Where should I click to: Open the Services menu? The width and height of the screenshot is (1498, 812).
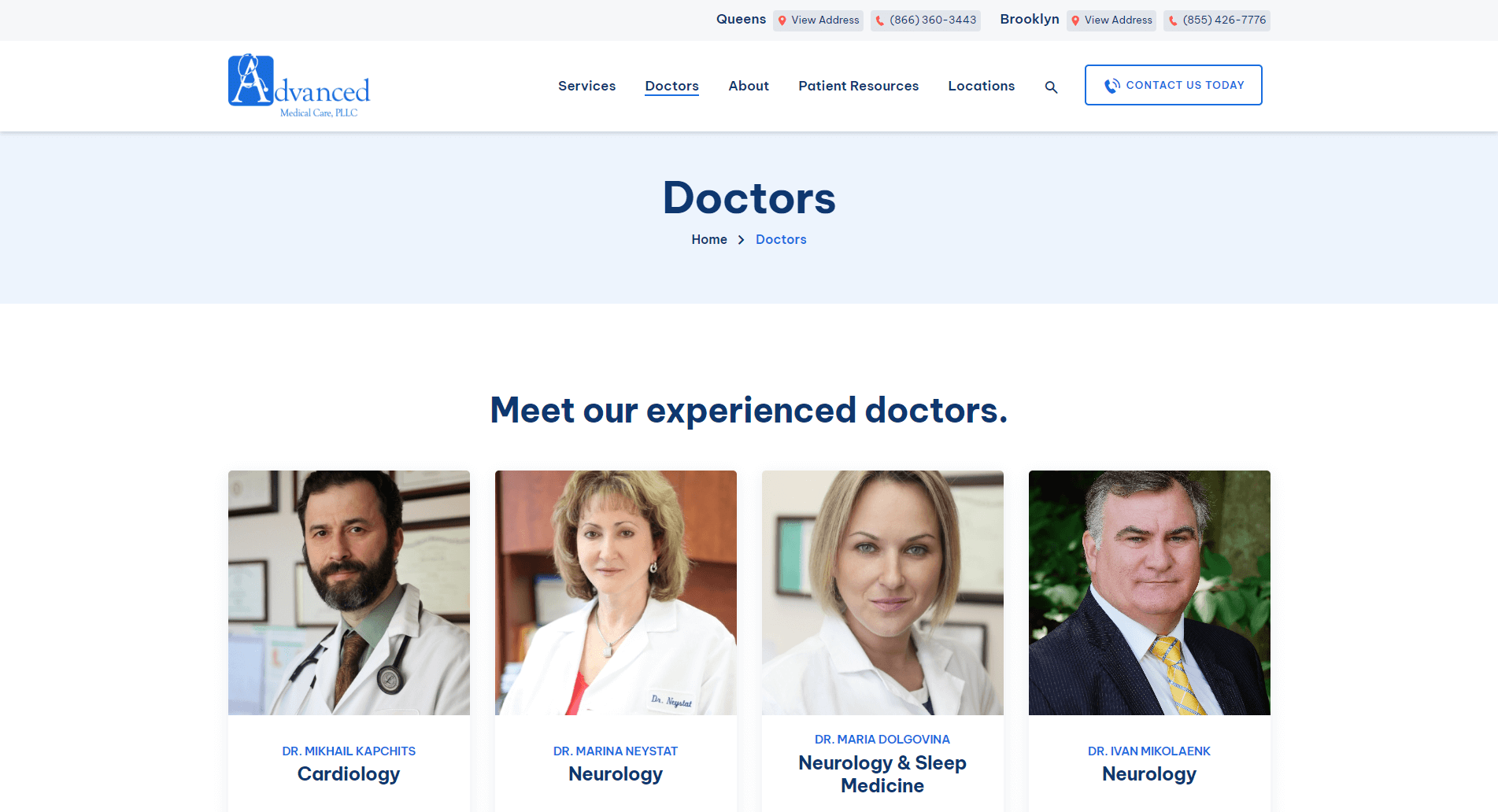(x=586, y=86)
